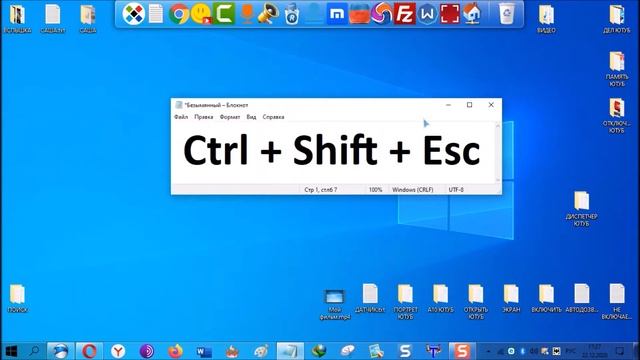The width and height of the screenshot is (640, 360).
Task: Select the Мой фильм.mp4 video file
Action: click(335, 304)
